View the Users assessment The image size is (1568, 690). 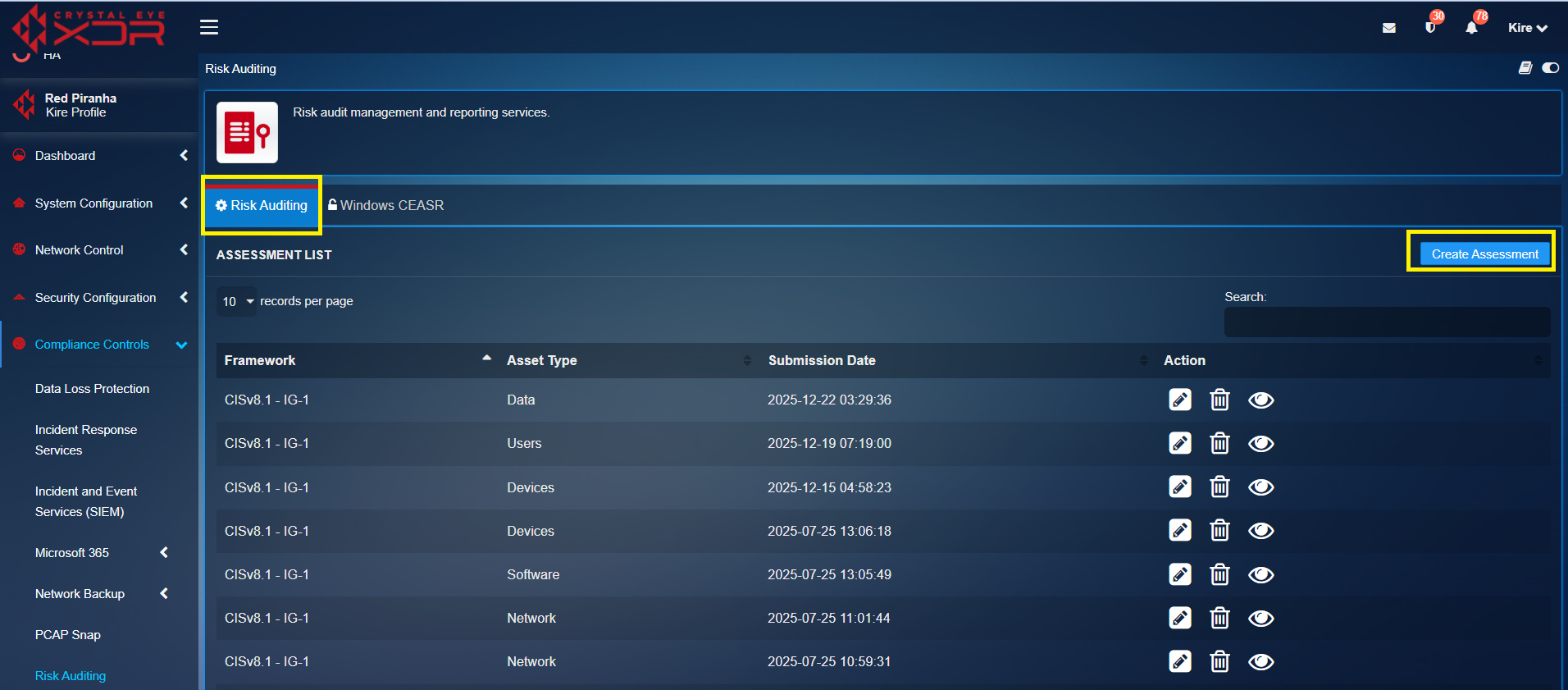[1260, 444]
